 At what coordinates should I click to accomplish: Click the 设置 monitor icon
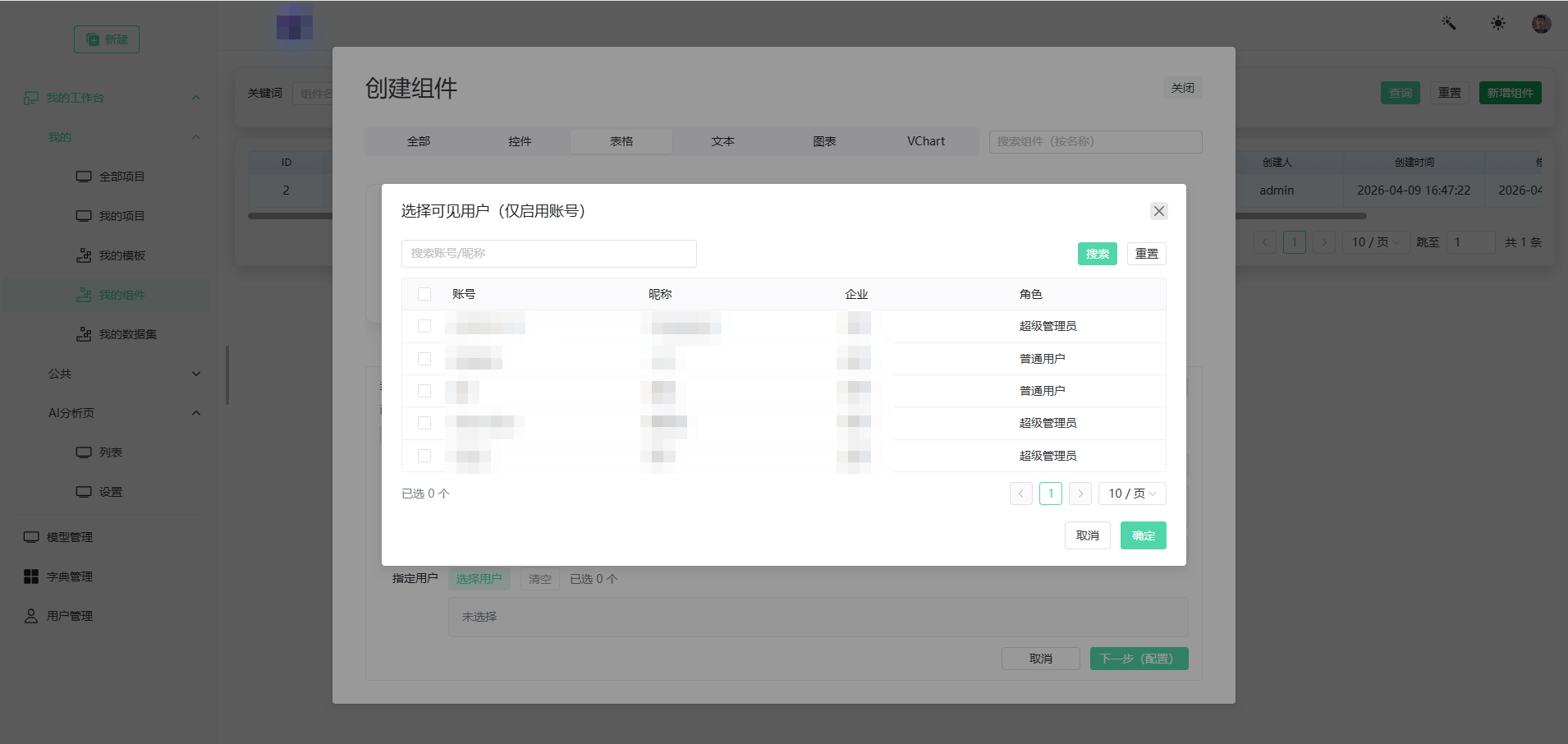(84, 492)
